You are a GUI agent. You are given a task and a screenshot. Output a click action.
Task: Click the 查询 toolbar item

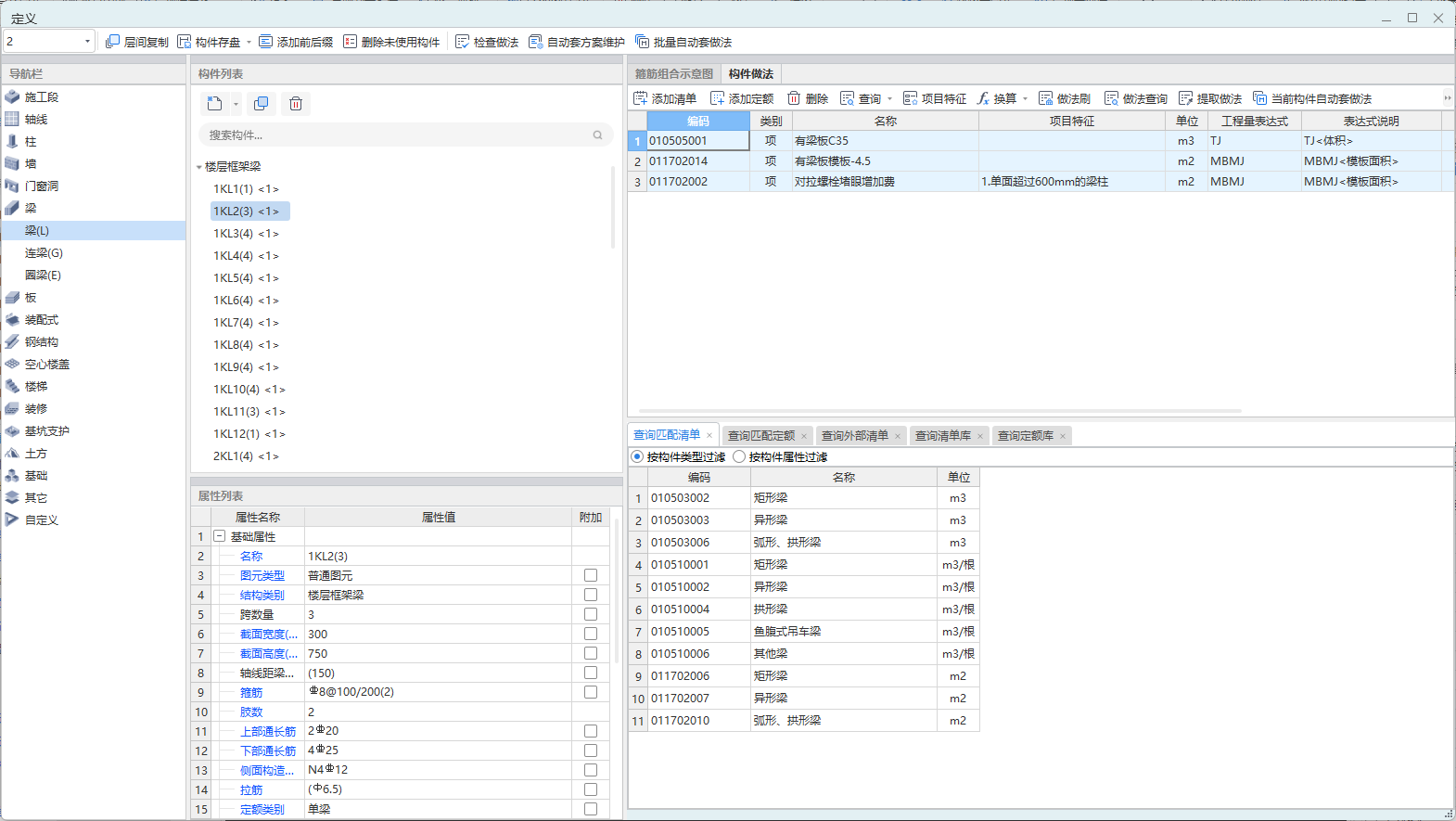[x=862, y=98]
